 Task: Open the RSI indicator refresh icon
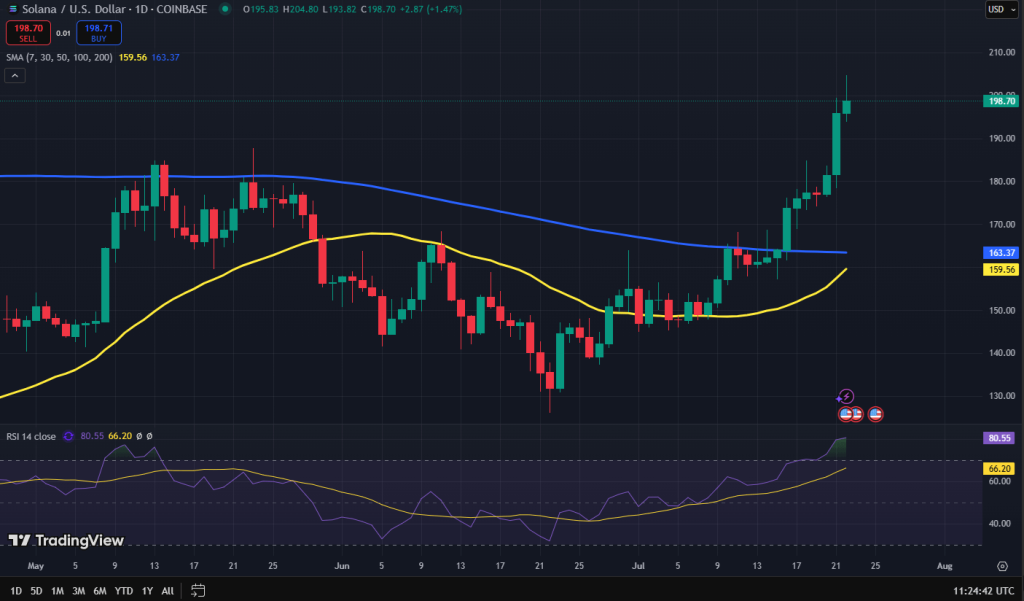(x=68, y=436)
